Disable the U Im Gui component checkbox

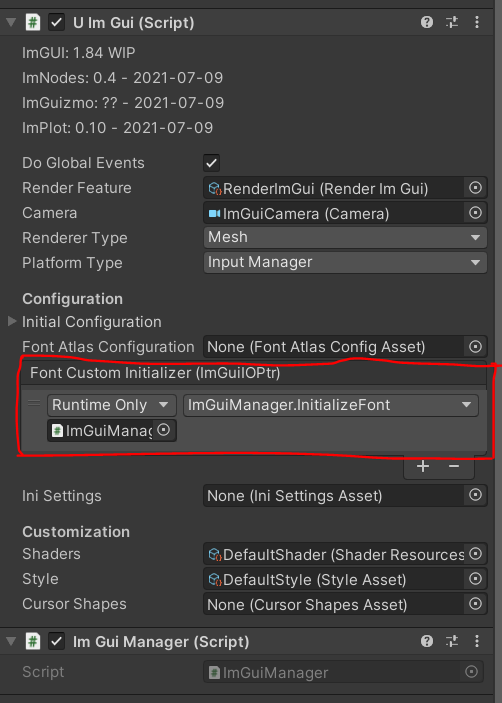(56, 22)
